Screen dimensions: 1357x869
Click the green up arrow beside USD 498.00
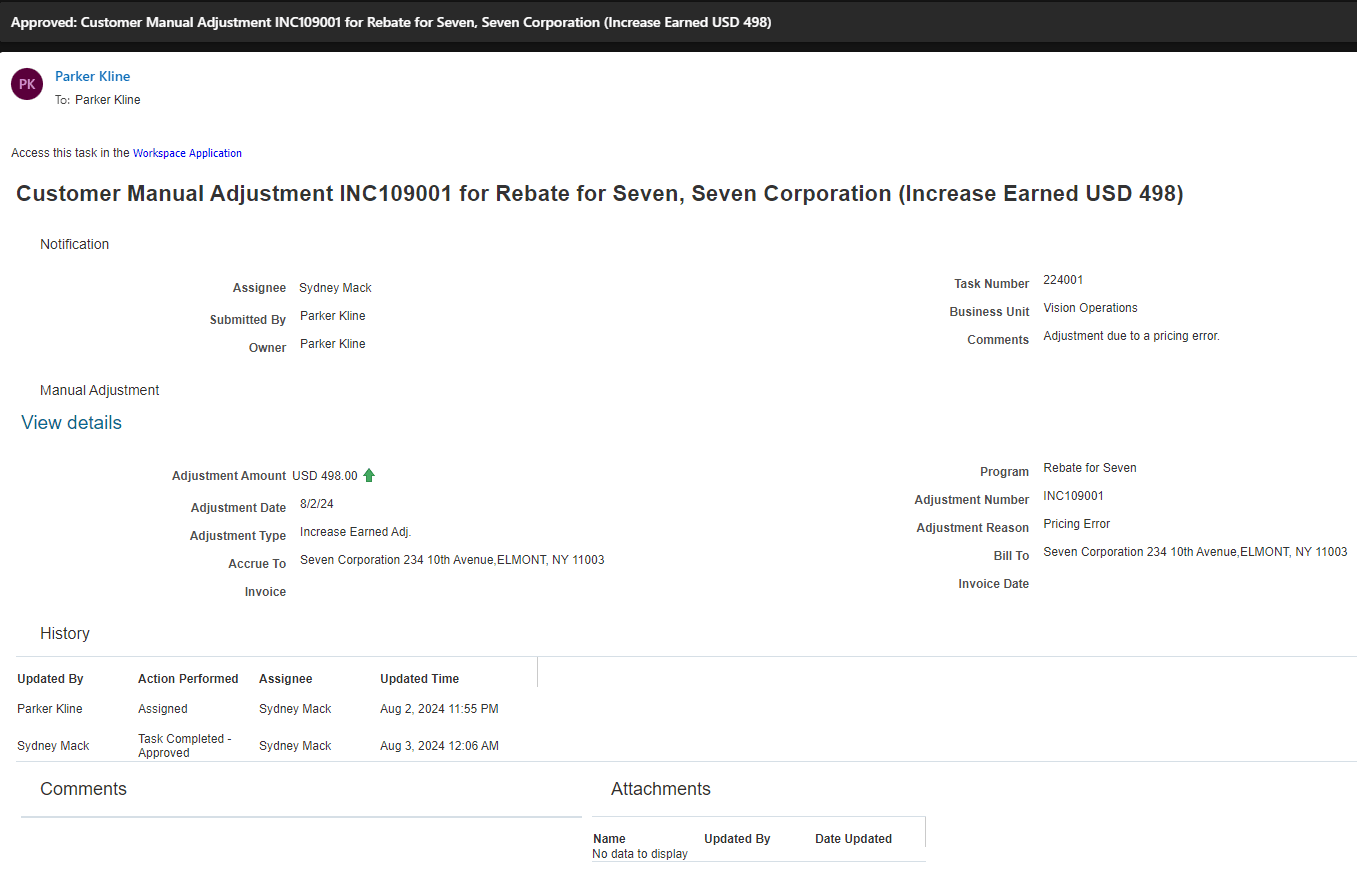point(369,475)
